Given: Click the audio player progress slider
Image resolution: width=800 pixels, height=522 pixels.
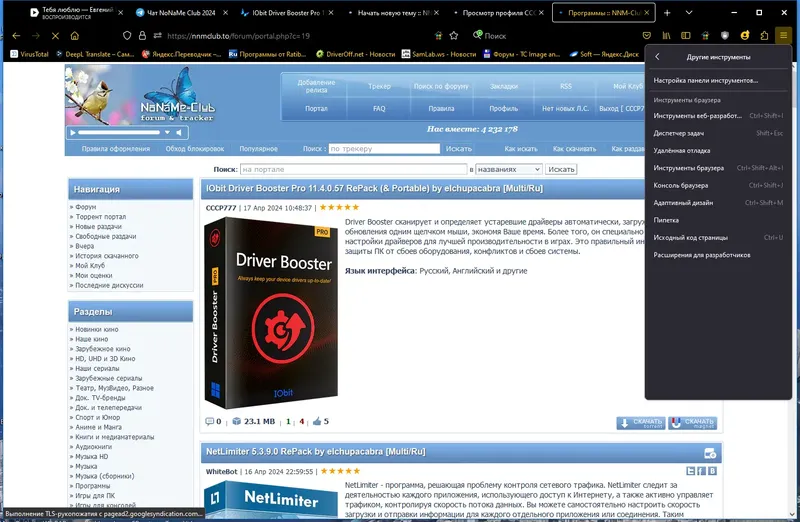Looking at the screenshot, I should tap(119, 133).
